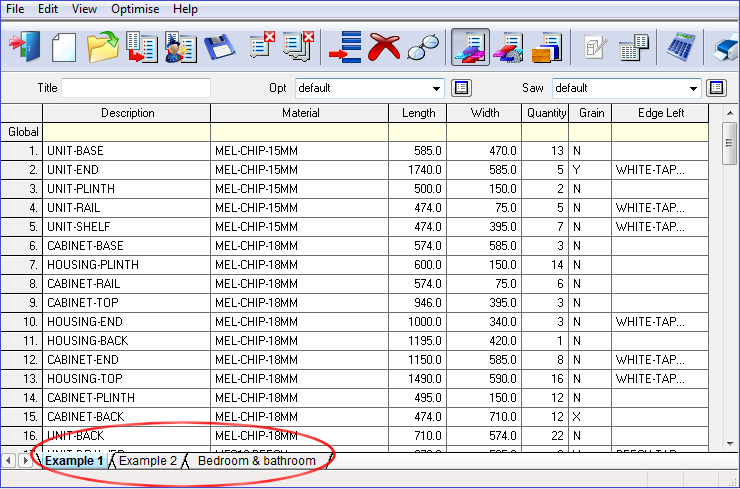The height and width of the screenshot is (489, 740).
Task: Select the Global row header
Action: tap(22, 132)
